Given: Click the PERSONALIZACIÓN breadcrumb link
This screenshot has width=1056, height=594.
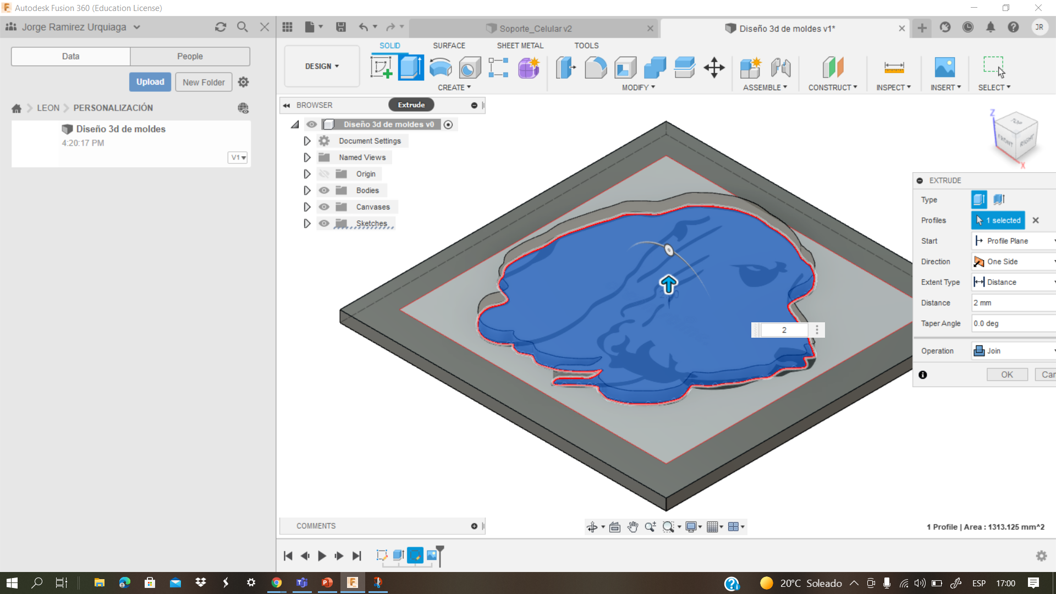Looking at the screenshot, I should point(113,108).
